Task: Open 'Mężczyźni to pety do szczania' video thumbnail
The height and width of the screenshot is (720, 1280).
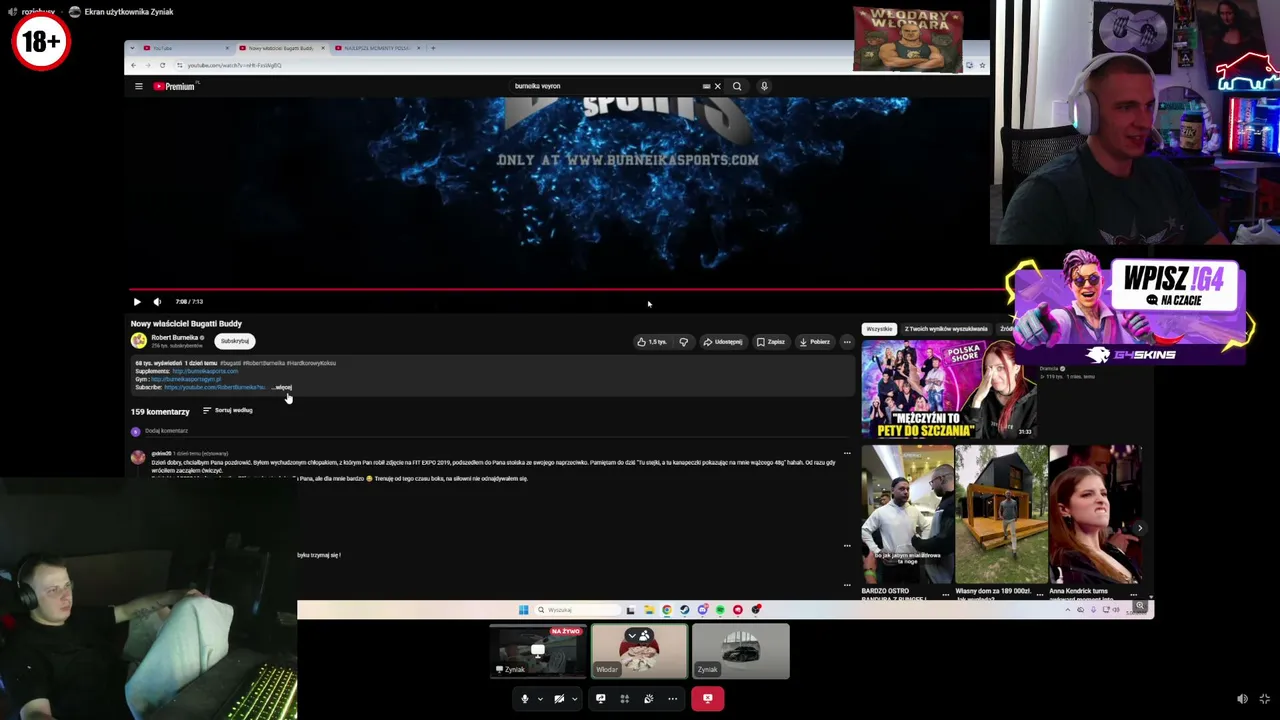Action: (949, 389)
